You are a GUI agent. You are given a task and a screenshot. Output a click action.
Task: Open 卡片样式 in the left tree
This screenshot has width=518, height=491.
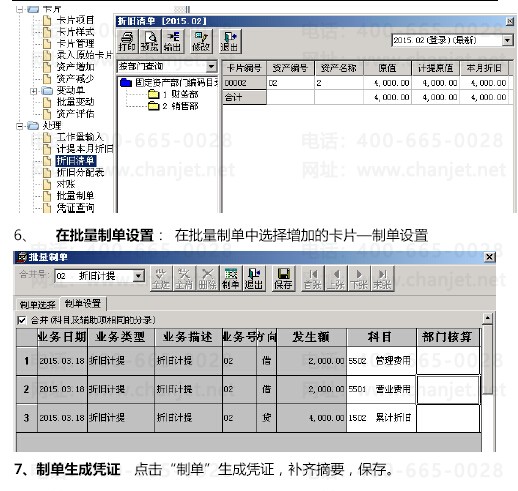pos(75,32)
